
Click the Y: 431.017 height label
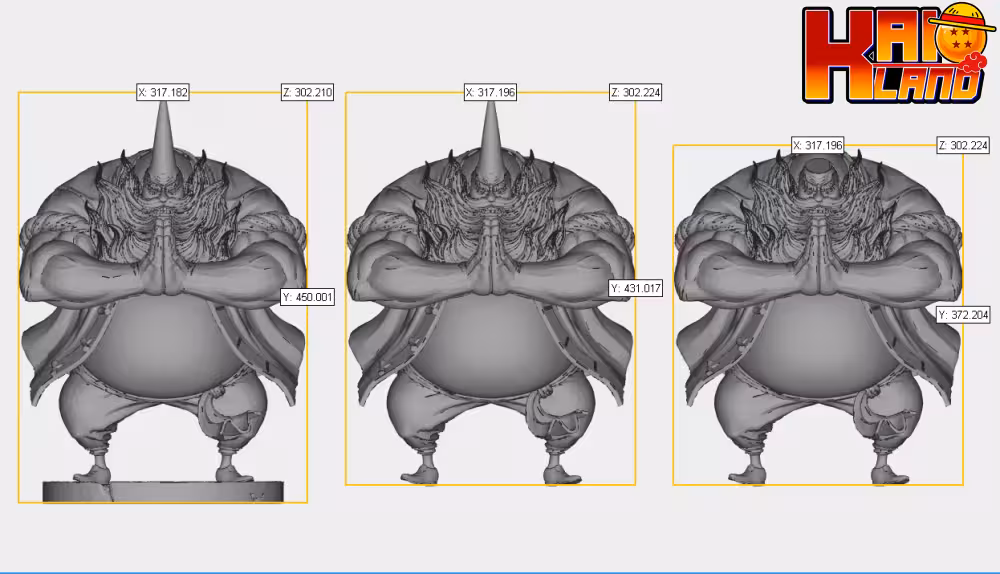point(636,288)
